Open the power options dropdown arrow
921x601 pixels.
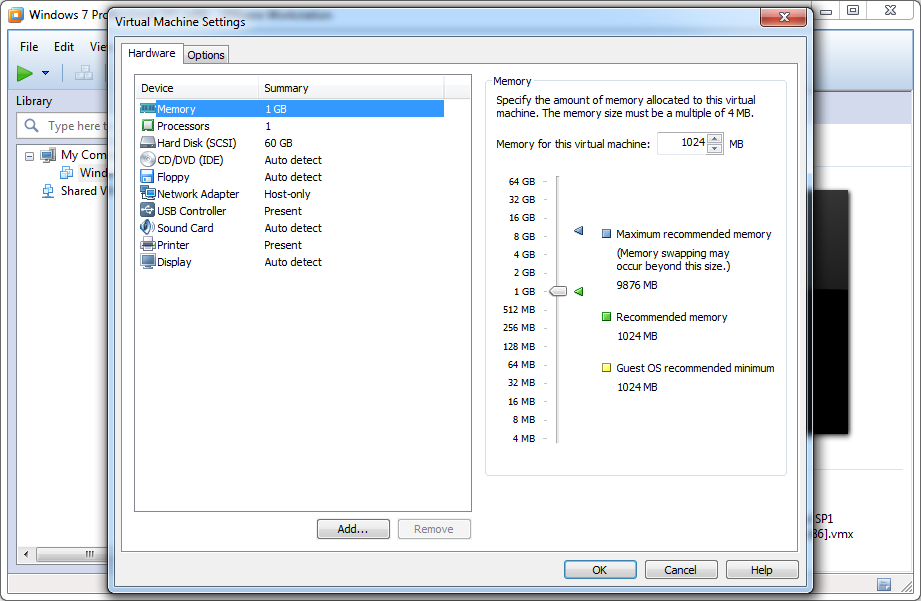(x=45, y=73)
